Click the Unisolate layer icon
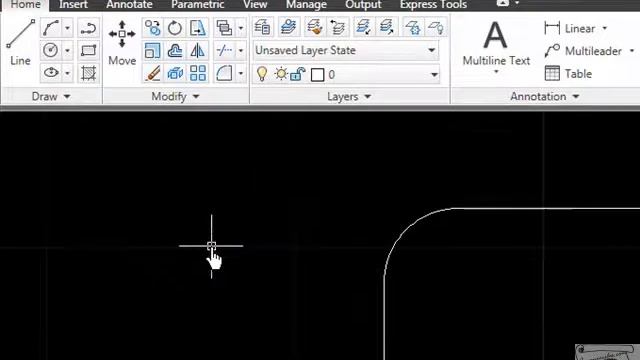640x360 pixels. 387,27
